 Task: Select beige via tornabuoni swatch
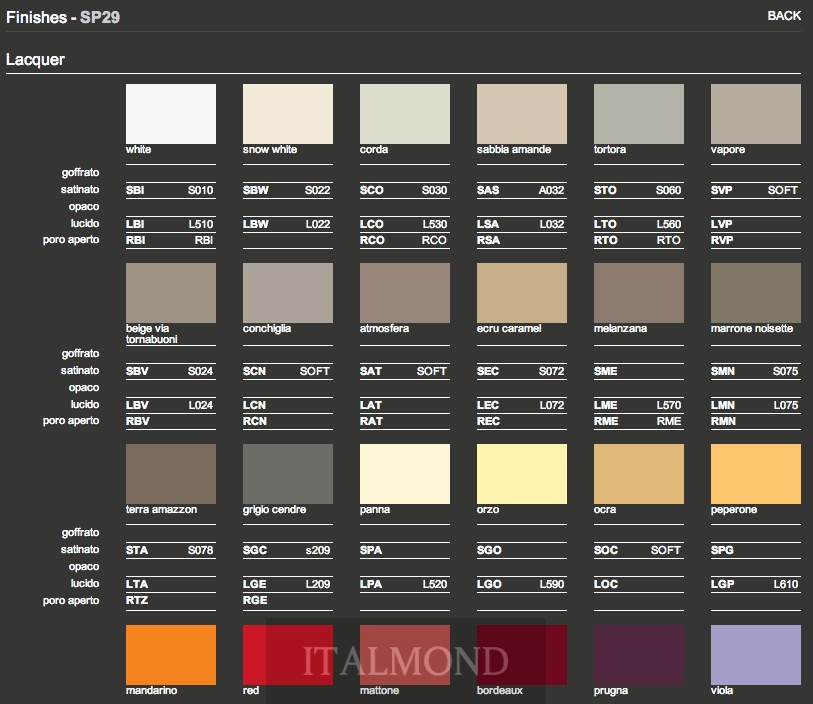[171, 293]
